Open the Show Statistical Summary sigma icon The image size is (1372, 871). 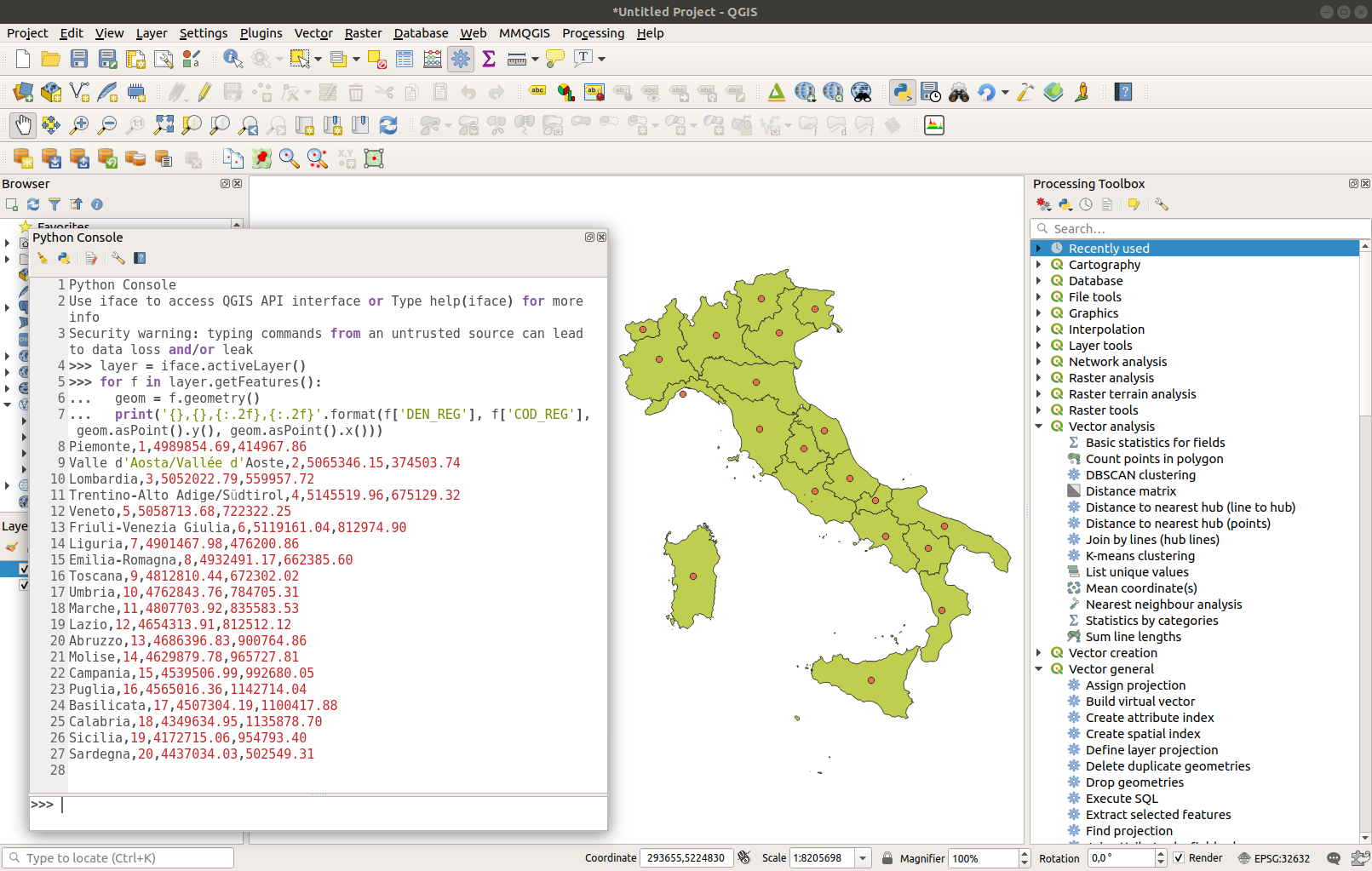click(x=489, y=59)
